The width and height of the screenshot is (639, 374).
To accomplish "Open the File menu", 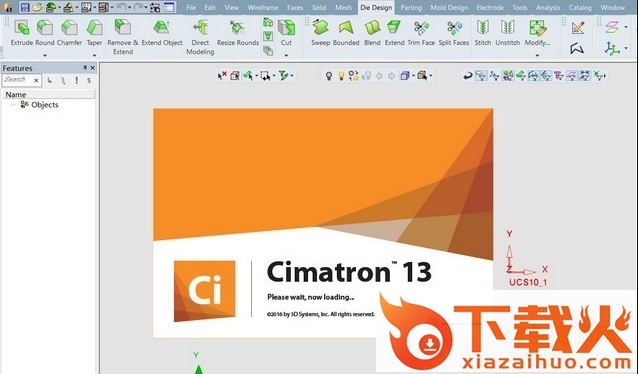I will pos(191,7).
